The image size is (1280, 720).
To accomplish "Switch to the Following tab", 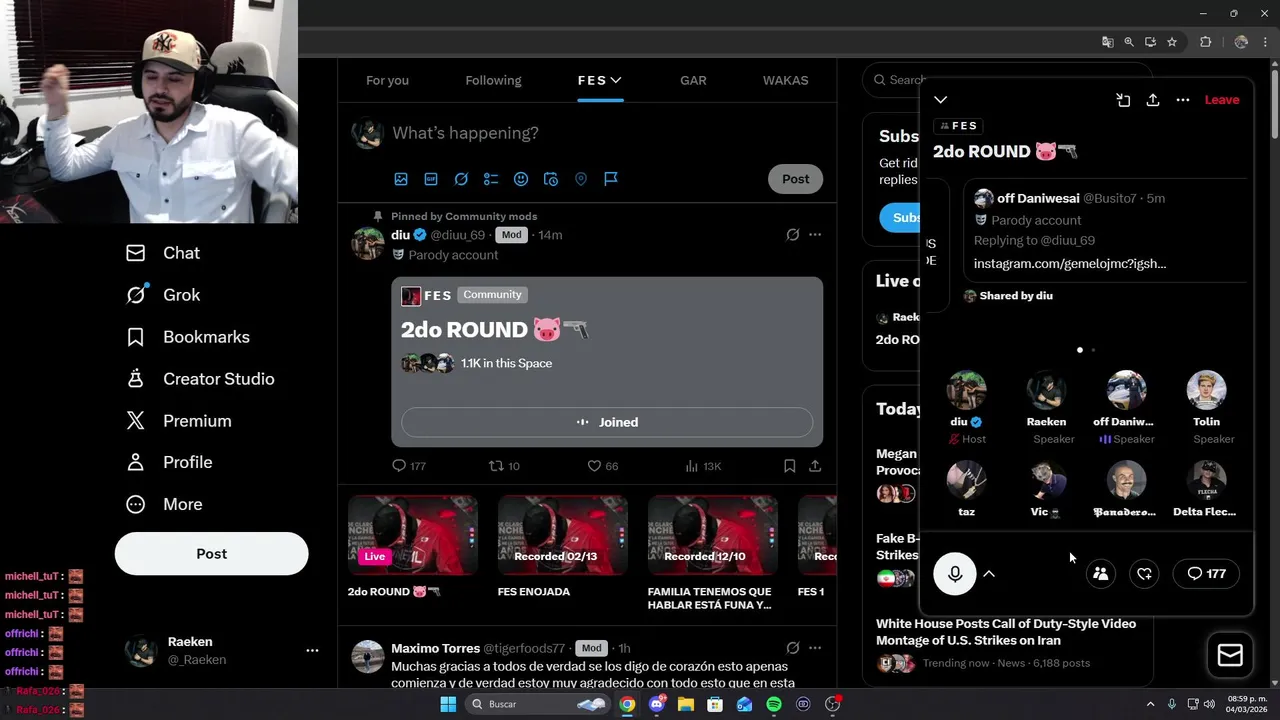I will point(493,80).
